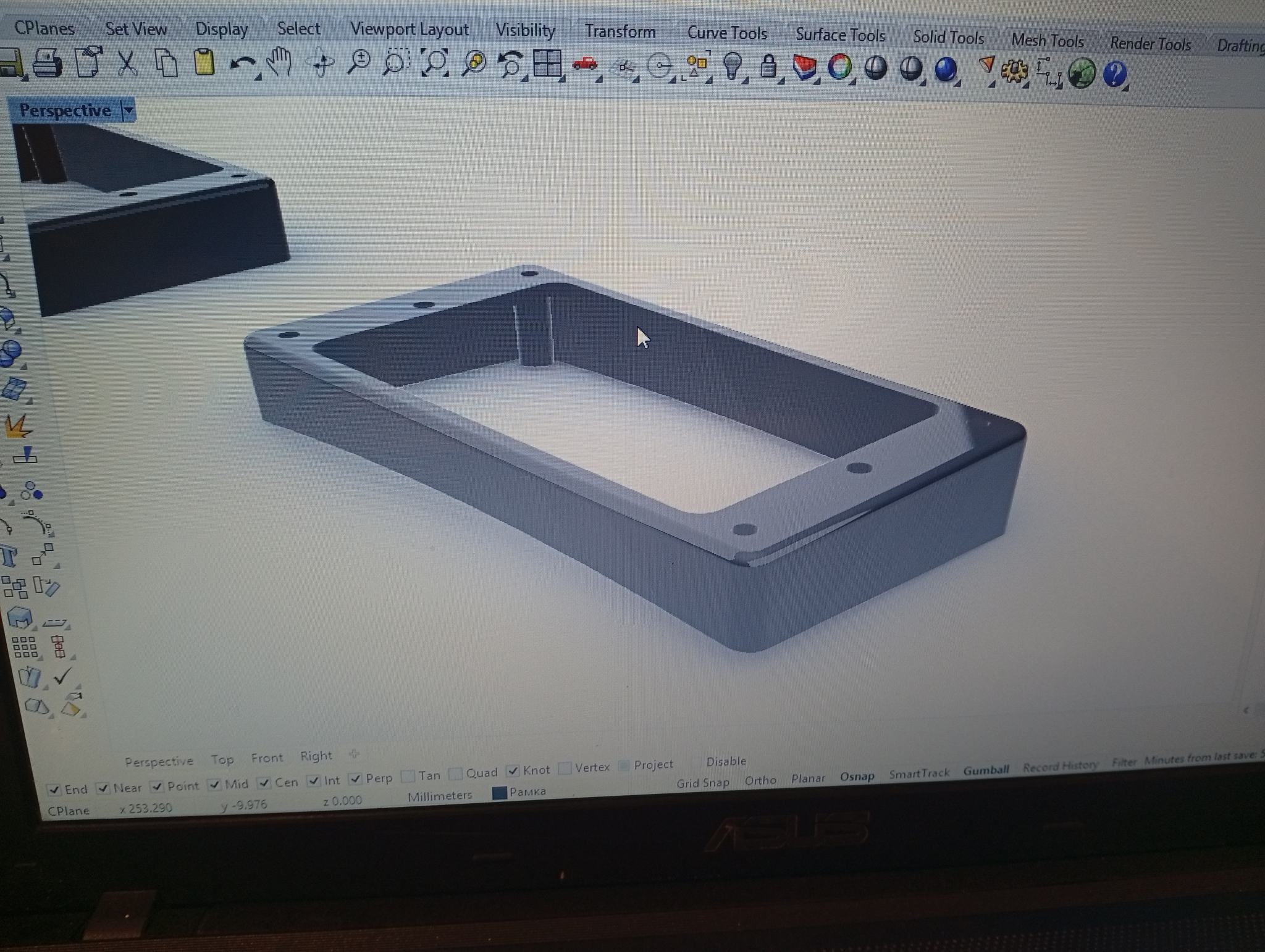
Task: Click the blue Help question mark
Action: click(x=1114, y=75)
